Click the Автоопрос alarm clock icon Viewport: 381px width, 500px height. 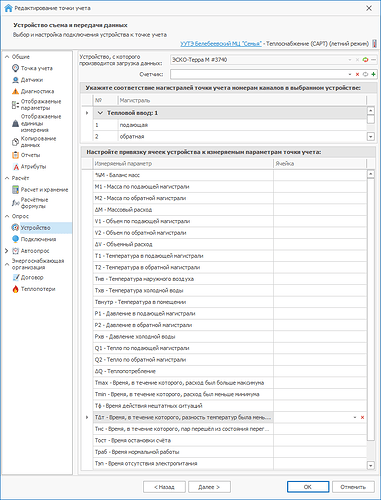click(x=15, y=251)
